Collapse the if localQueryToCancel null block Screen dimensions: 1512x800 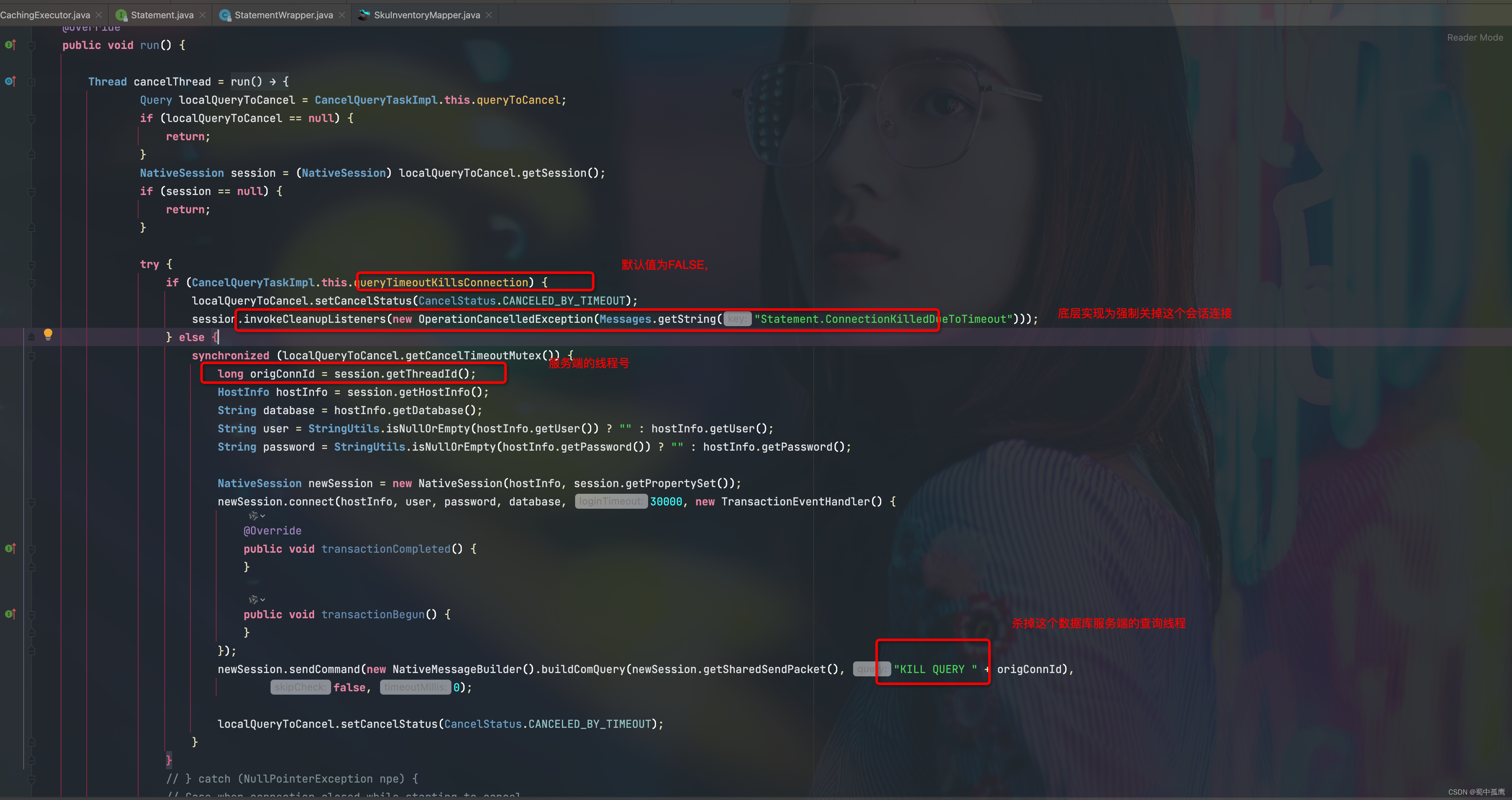[32, 119]
